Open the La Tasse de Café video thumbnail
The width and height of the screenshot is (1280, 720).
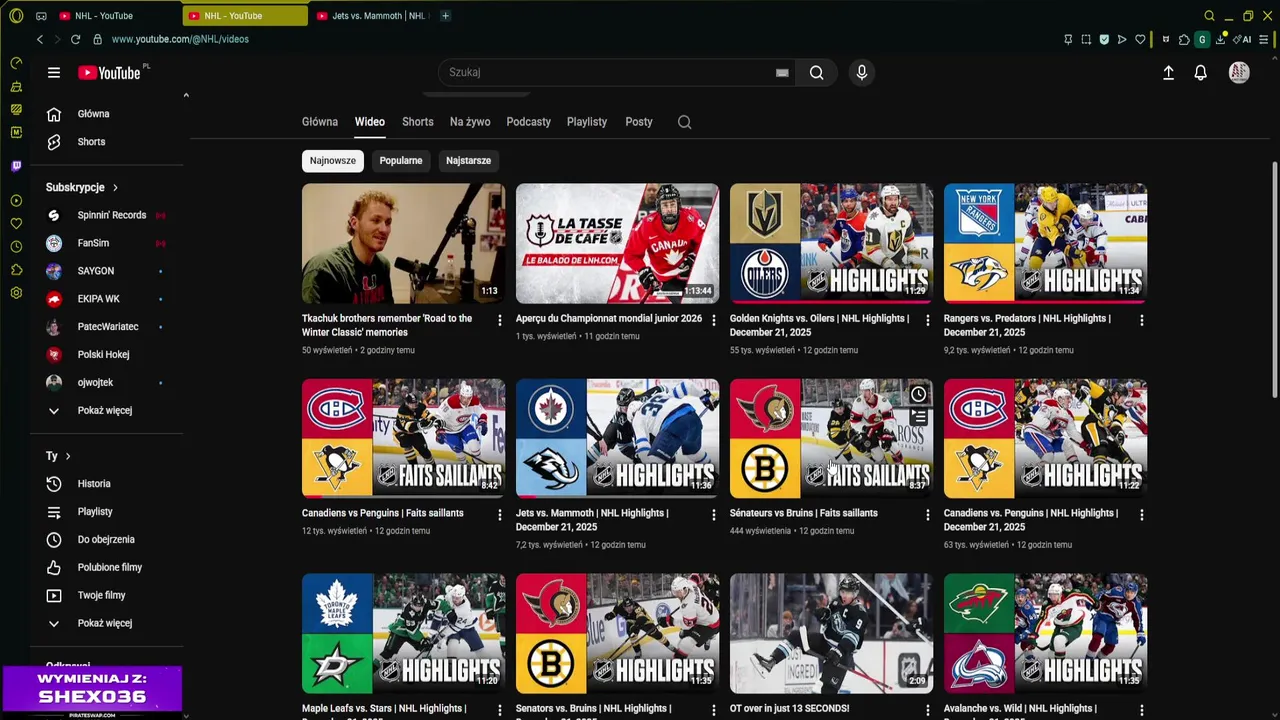[x=617, y=243]
